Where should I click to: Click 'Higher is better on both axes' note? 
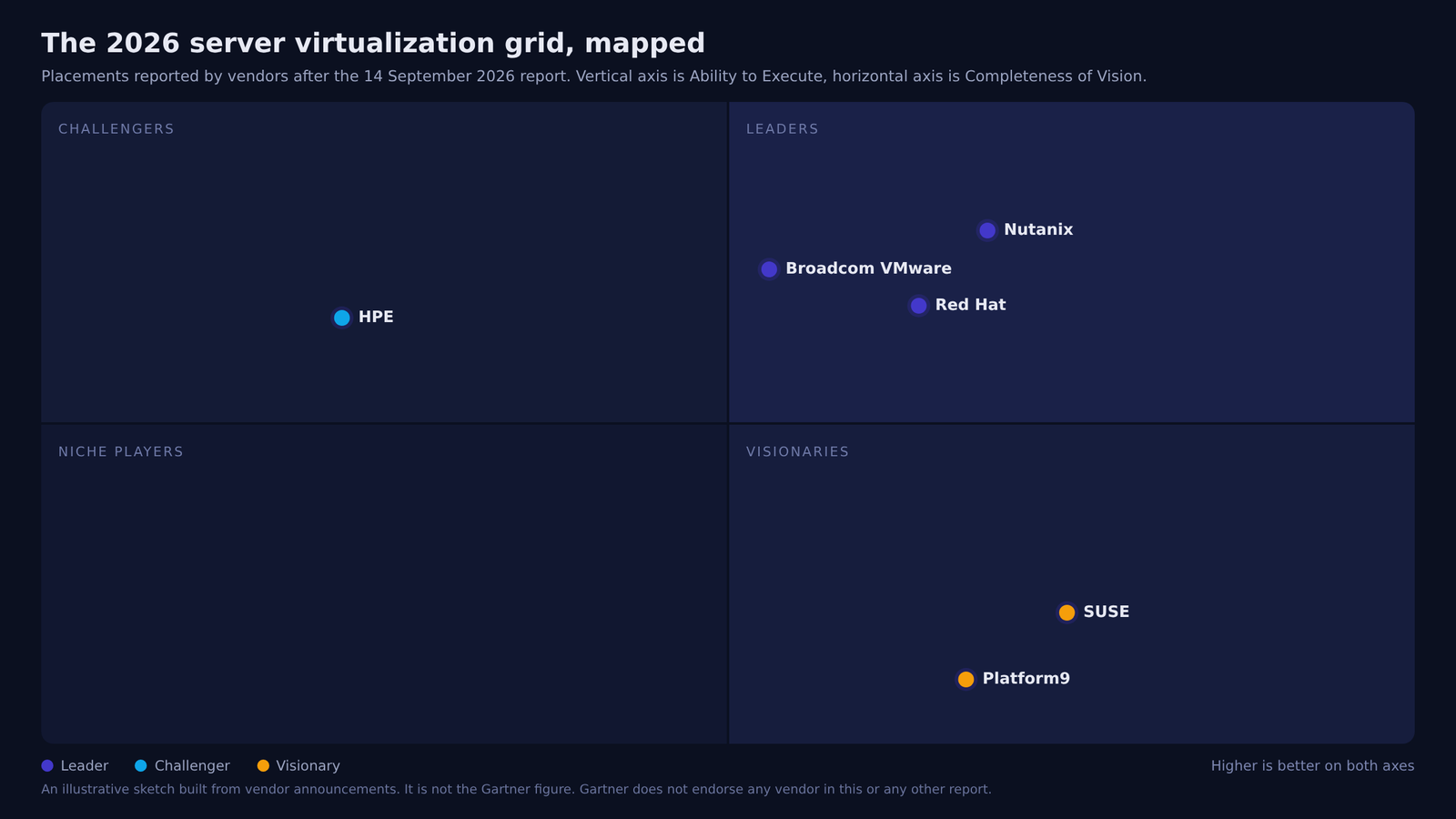(x=1313, y=766)
